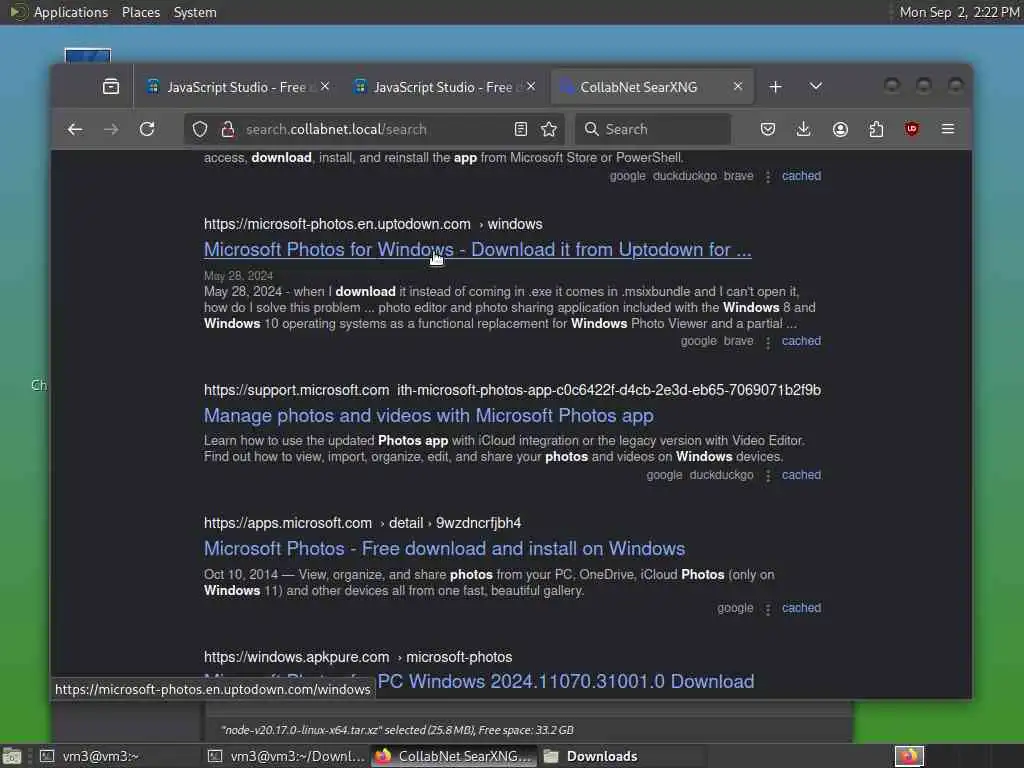Bookmark this page with the star icon
Viewport: 1024px width, 768px height.
click(549, 129)
